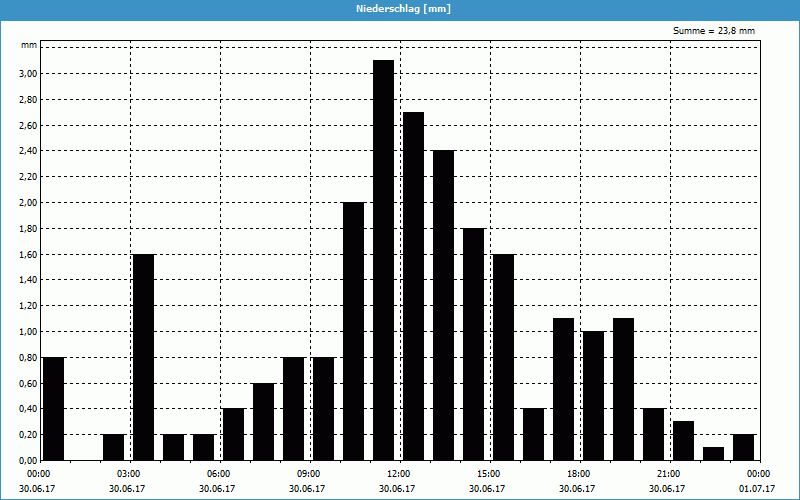Click the 18:00 label on the time axis

point(578,474)
